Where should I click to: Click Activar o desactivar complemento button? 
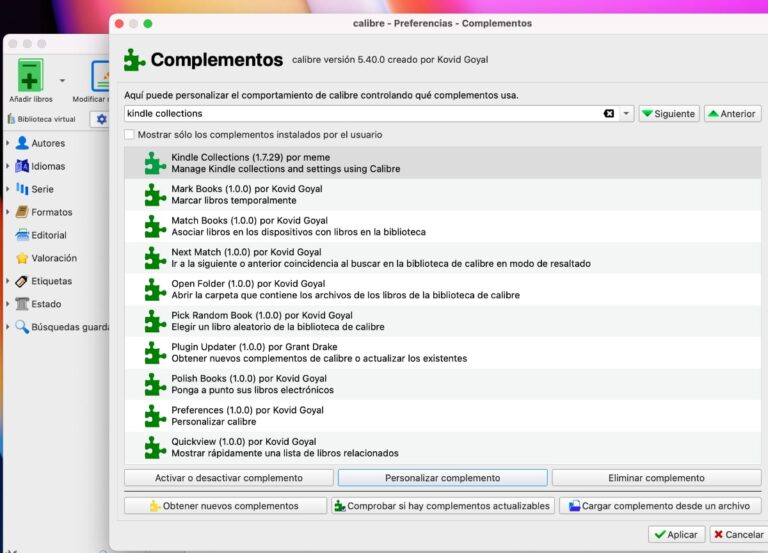(229, 478)
